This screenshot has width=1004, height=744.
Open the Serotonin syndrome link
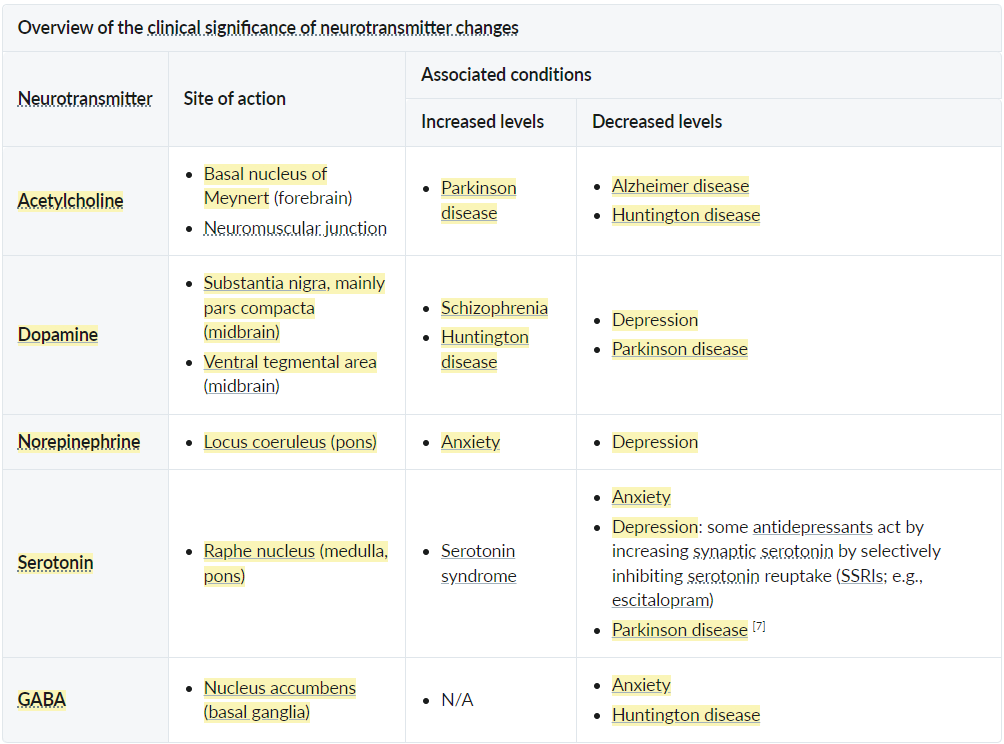478,563
